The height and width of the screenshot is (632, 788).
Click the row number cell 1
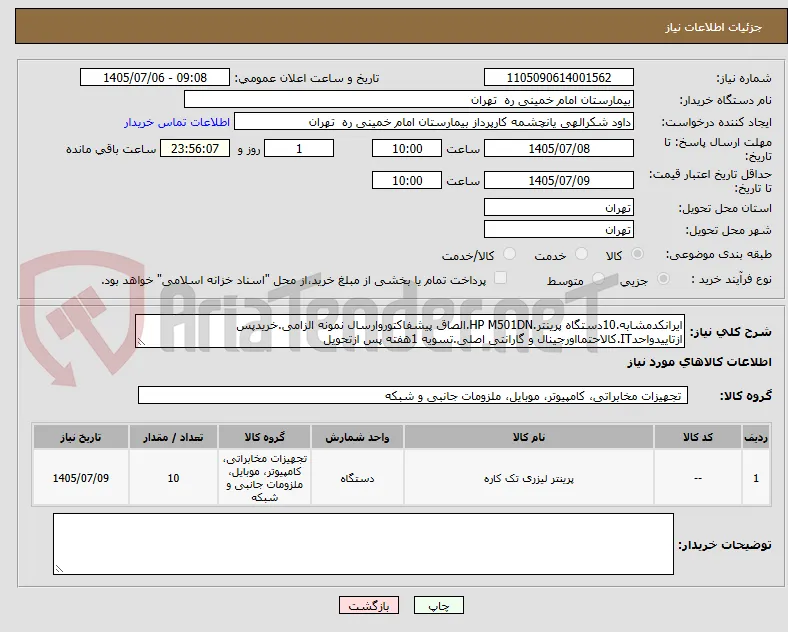click(756, 478)
